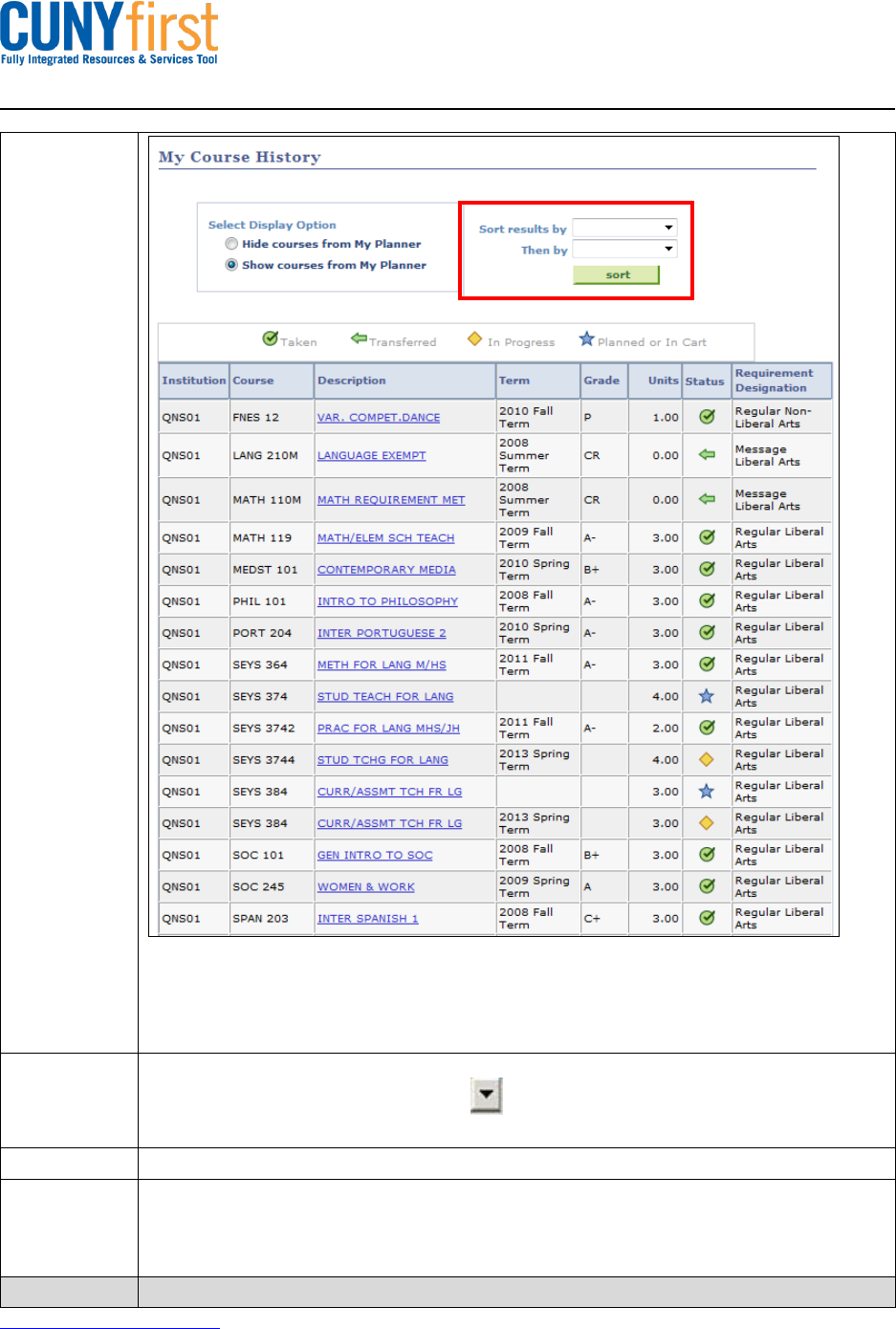
Task: Click the Grade column header
Action: pos(604,381)
